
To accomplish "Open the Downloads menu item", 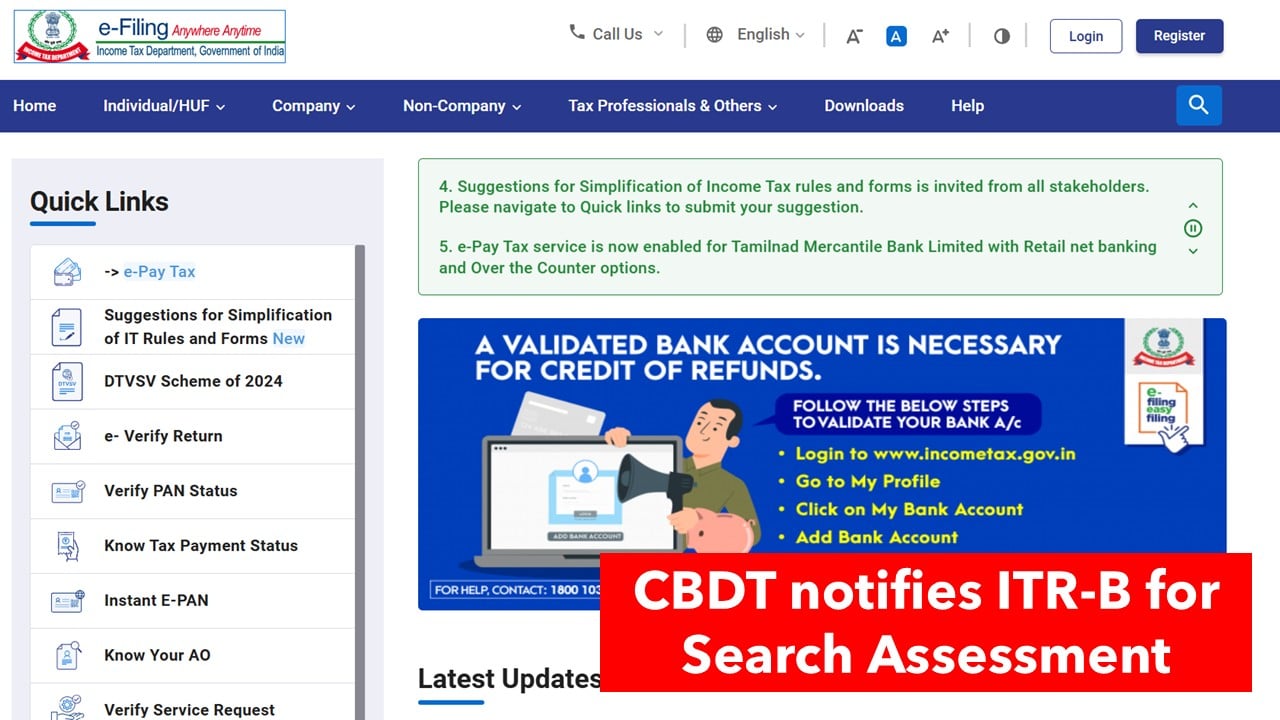I will 864,106.
